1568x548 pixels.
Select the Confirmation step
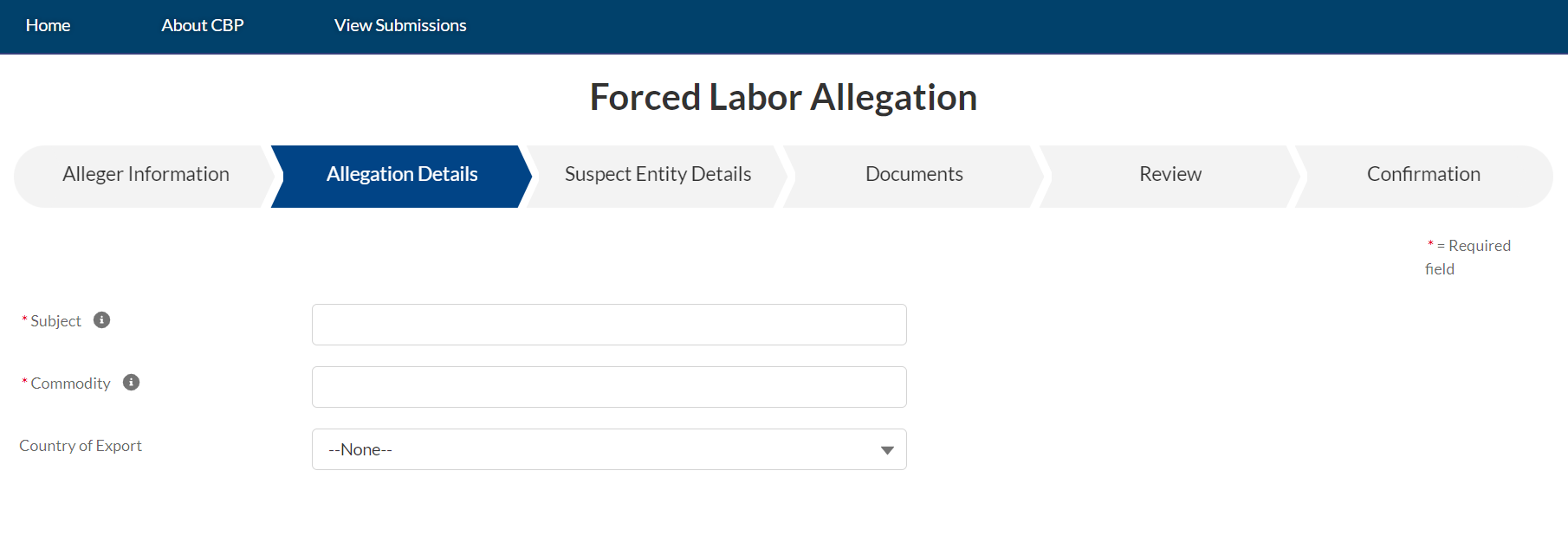[x=1423, y=175]
